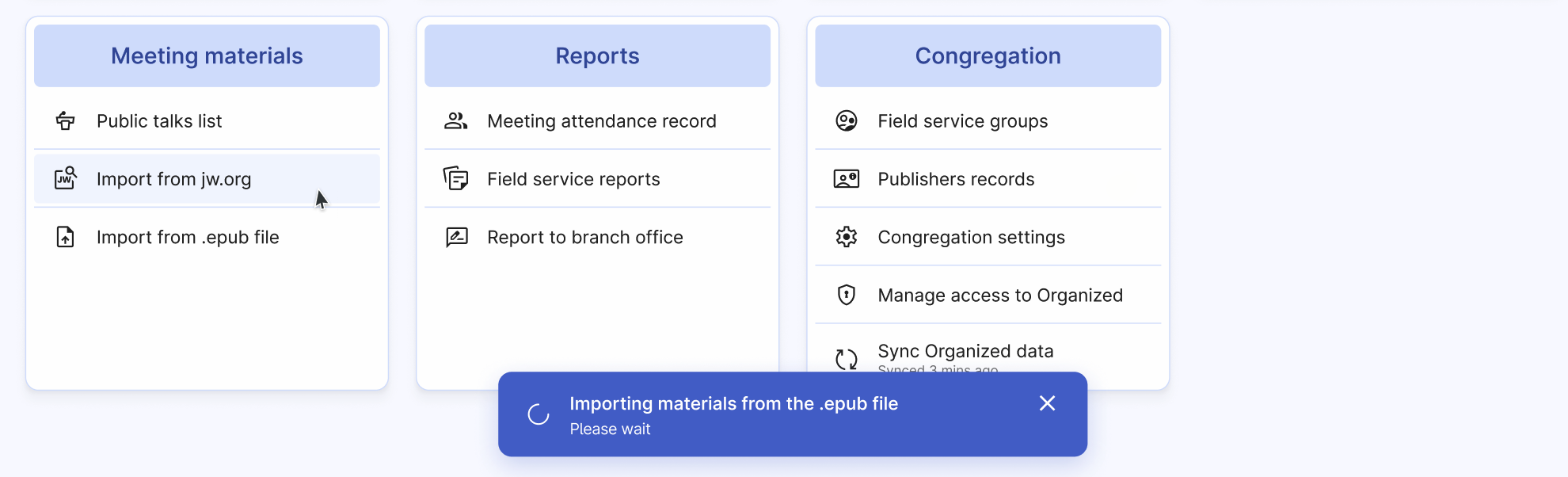Click the JW search icon for jw.org import
This screenshot has width=1568, height=477.
65,178
